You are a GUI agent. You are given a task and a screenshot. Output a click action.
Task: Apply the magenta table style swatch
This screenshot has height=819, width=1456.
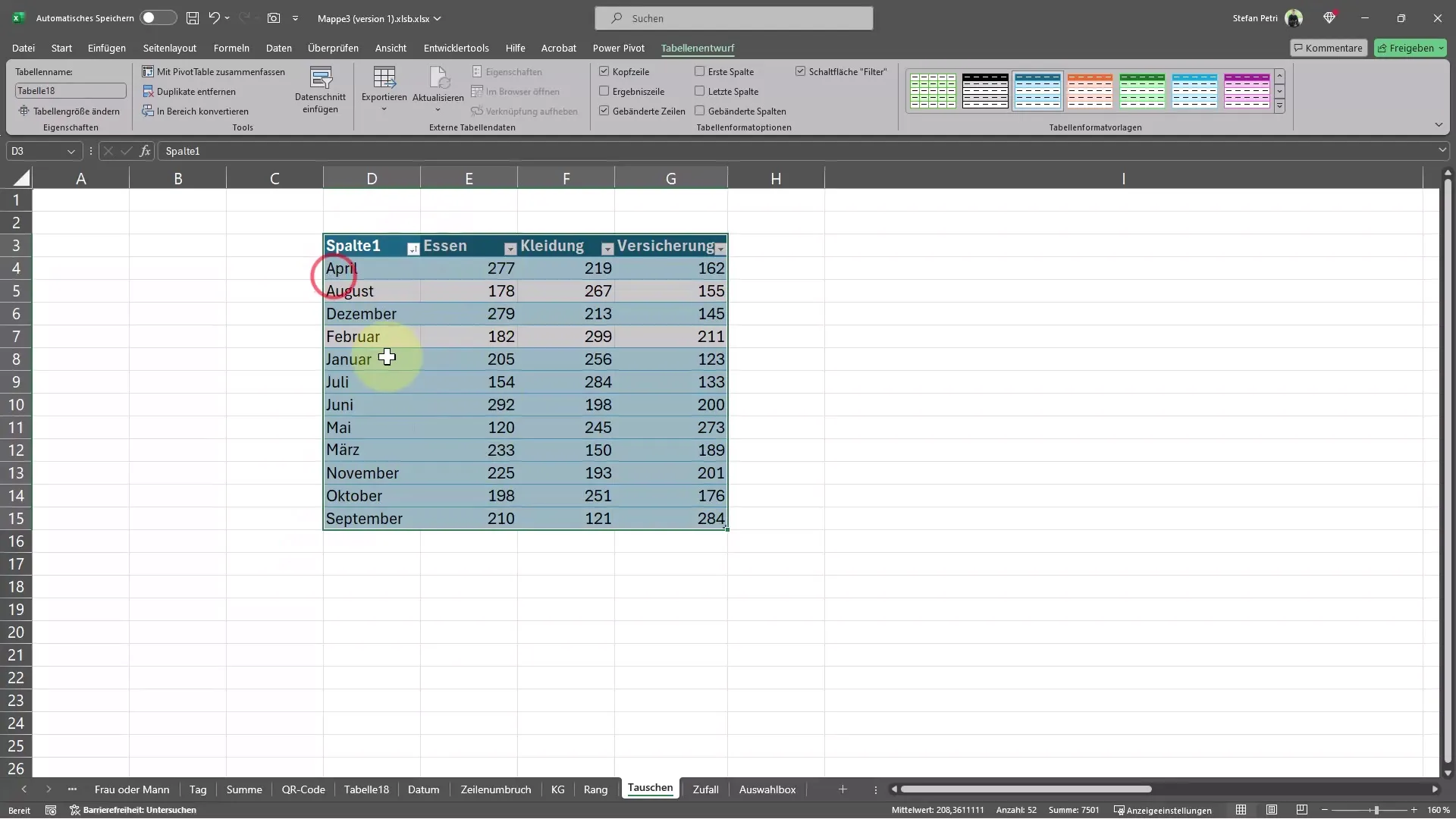tap(1247, 91)
